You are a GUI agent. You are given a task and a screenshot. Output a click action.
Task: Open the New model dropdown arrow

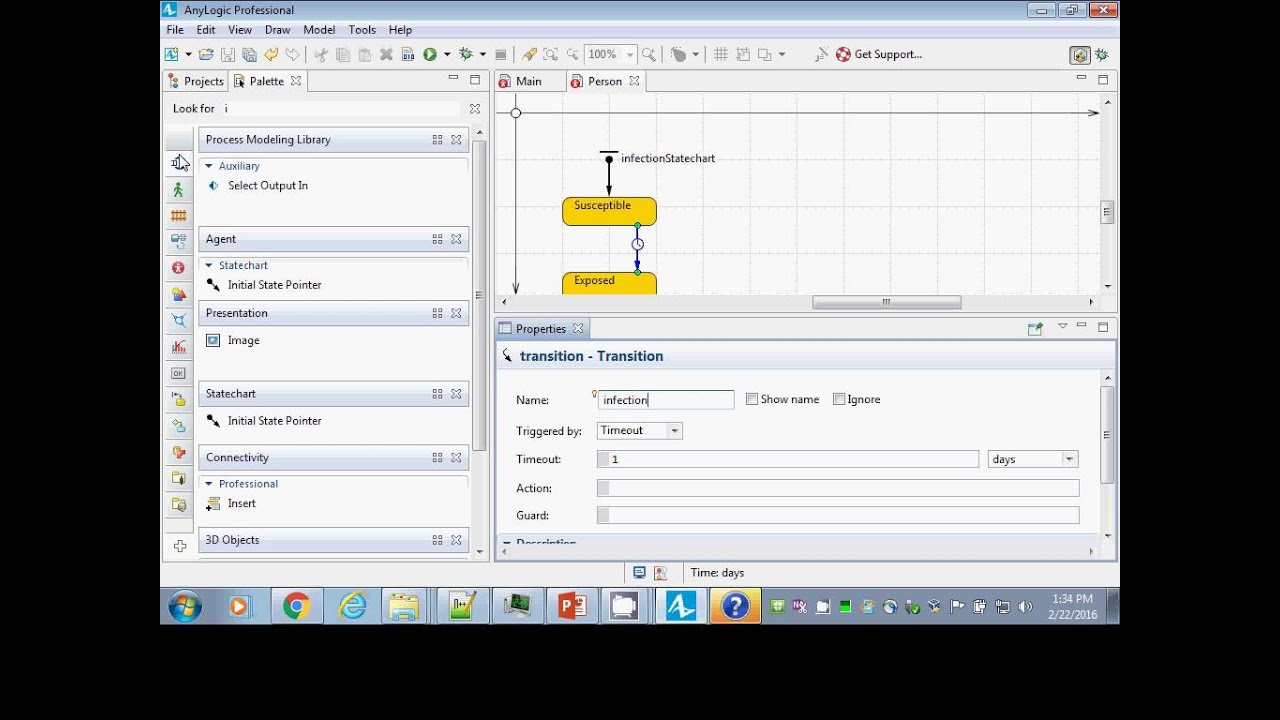click(188, 54)
